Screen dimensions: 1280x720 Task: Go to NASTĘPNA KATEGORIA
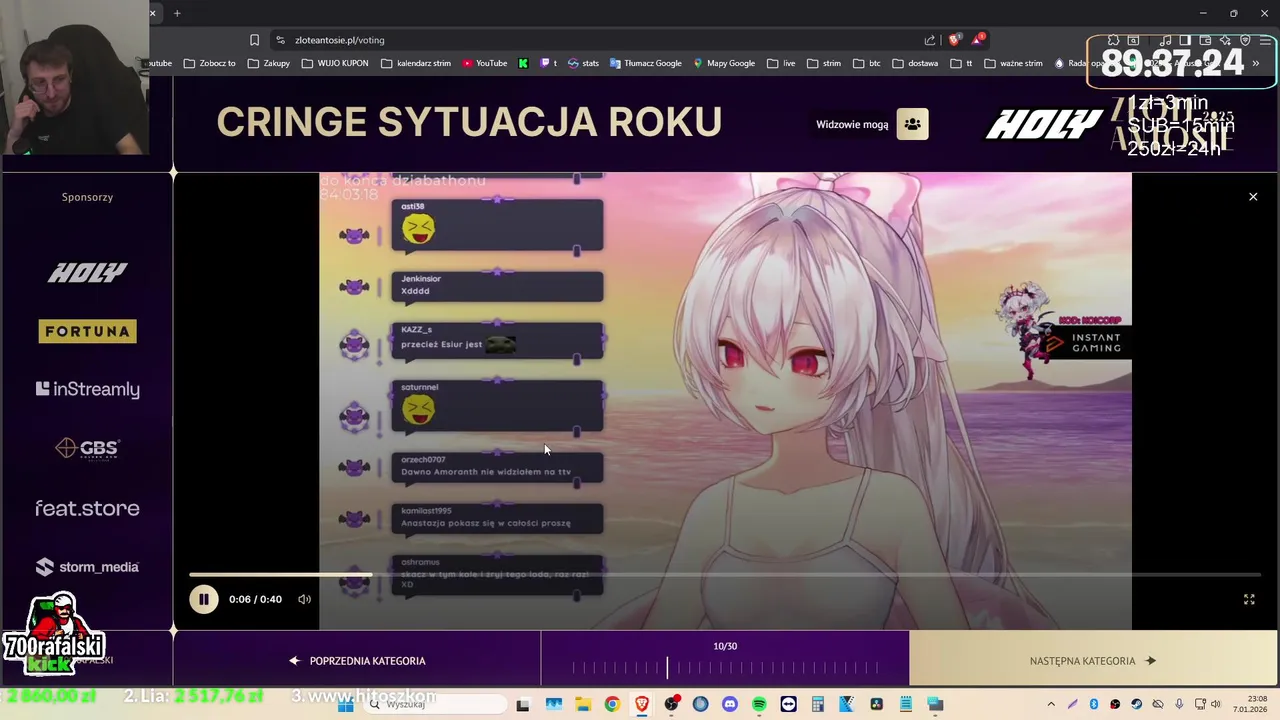[1093, 661]
